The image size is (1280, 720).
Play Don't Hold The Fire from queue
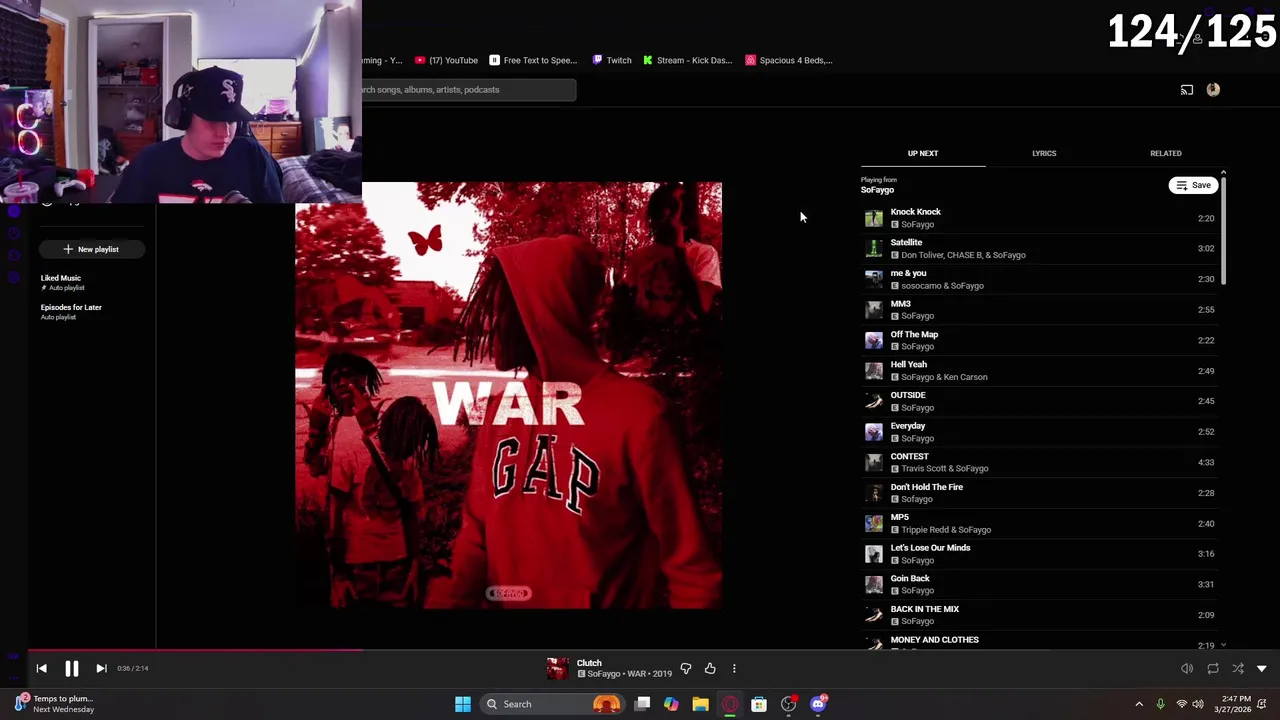(1040, 493)
